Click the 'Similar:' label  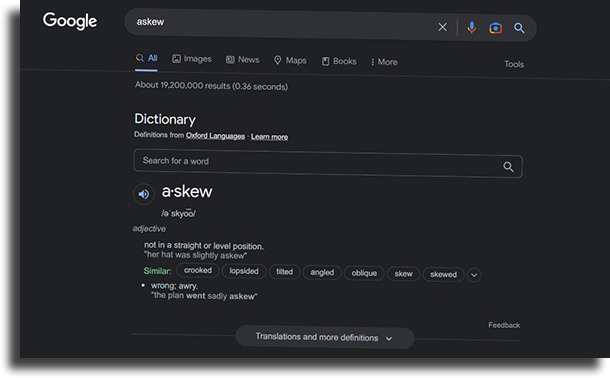(x=158, y=271)
